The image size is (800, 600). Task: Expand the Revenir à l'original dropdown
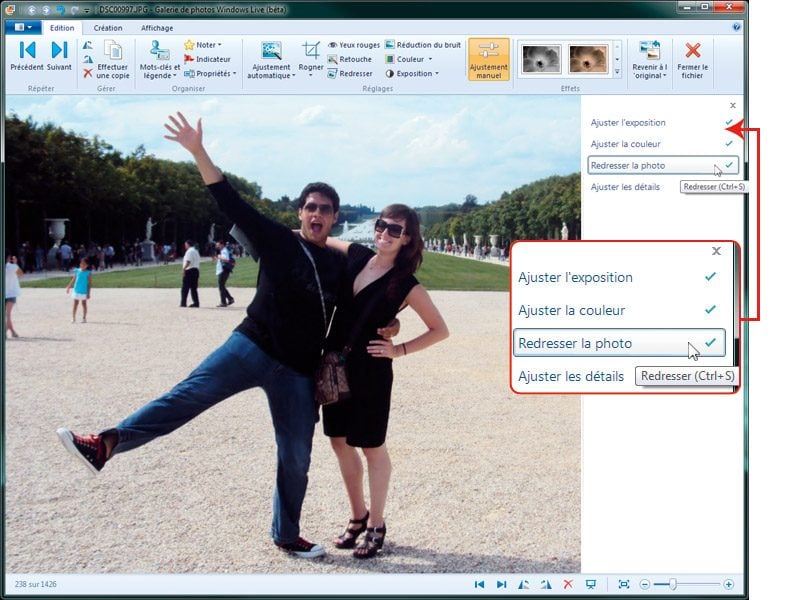click(649, 71)
